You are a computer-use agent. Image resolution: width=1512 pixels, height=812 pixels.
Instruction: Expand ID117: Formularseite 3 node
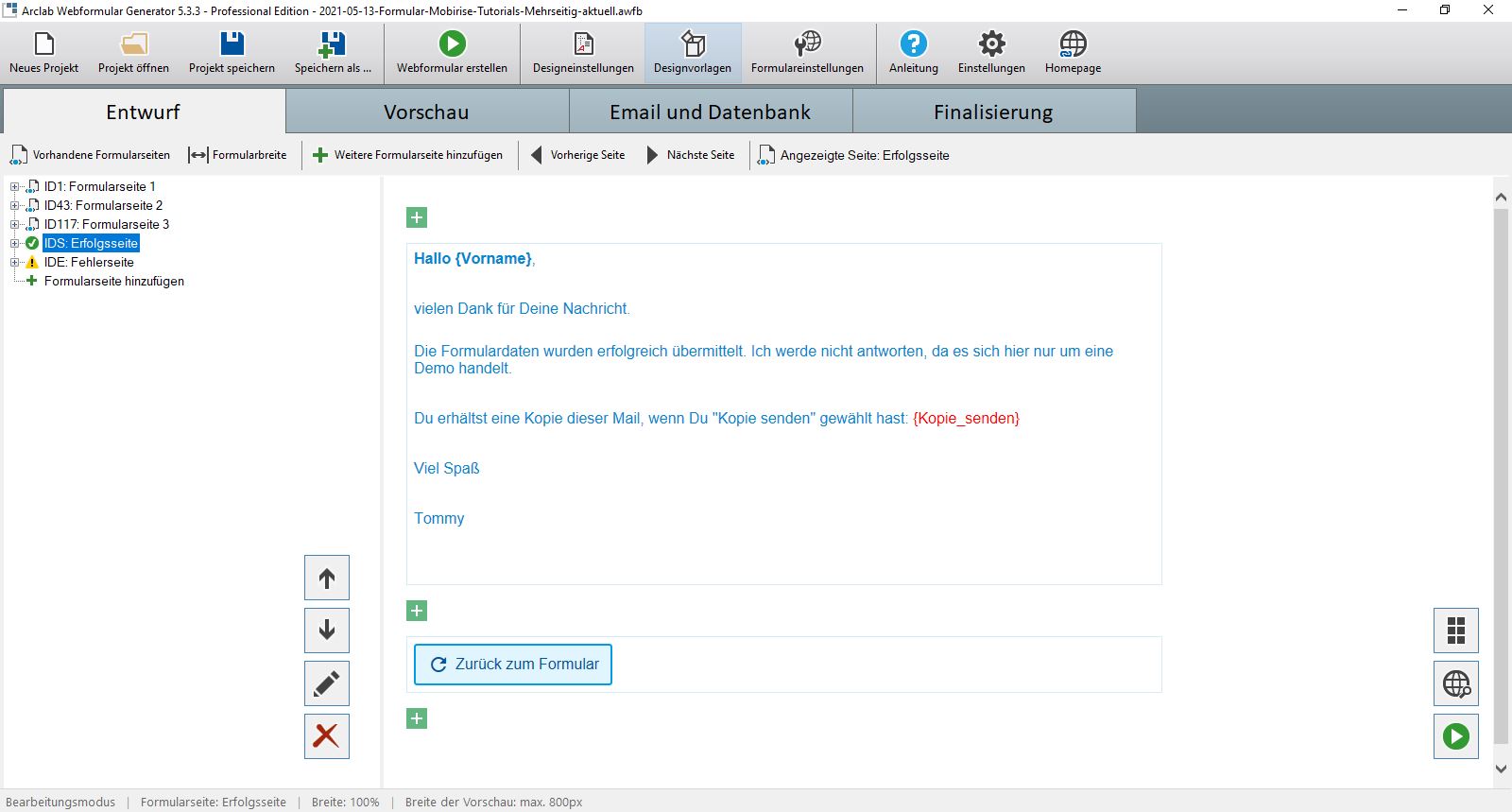(x=14, y=224)
